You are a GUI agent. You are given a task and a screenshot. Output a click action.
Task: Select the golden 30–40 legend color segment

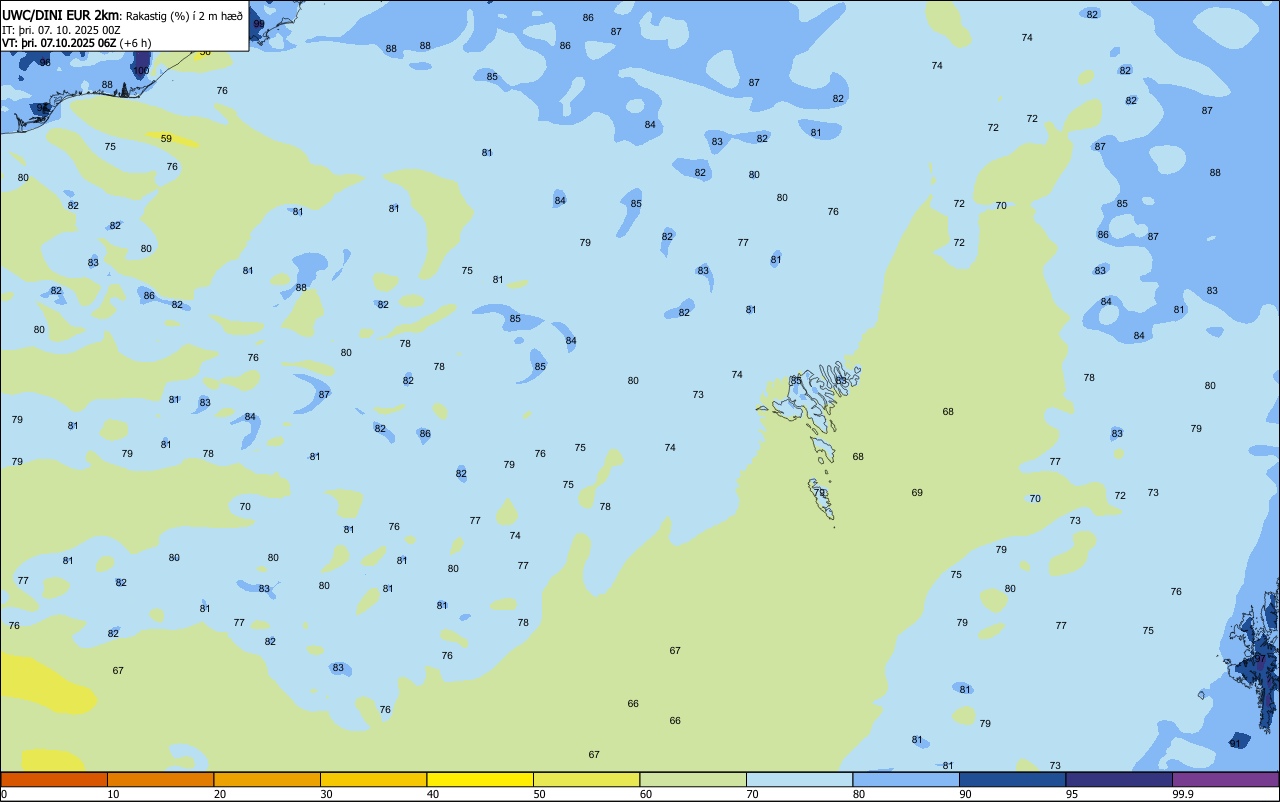[x=373, y=779]
